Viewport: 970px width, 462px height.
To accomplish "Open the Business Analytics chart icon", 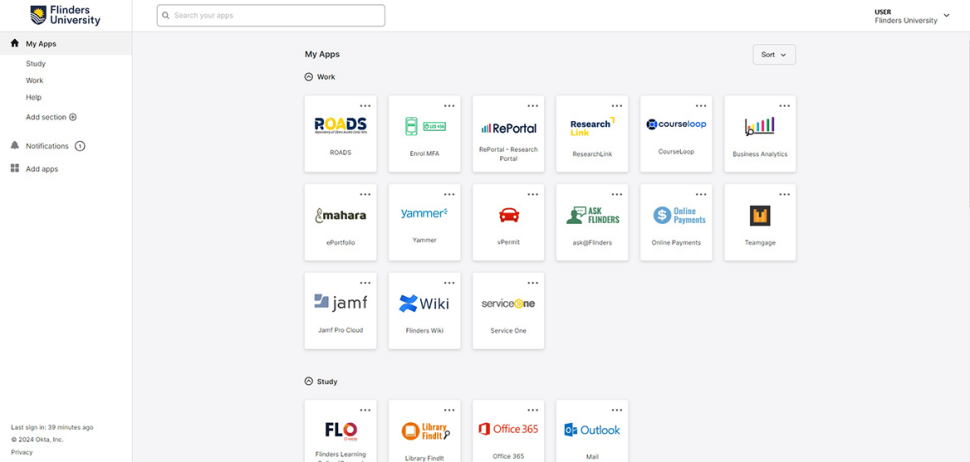I will pos(760,126).
